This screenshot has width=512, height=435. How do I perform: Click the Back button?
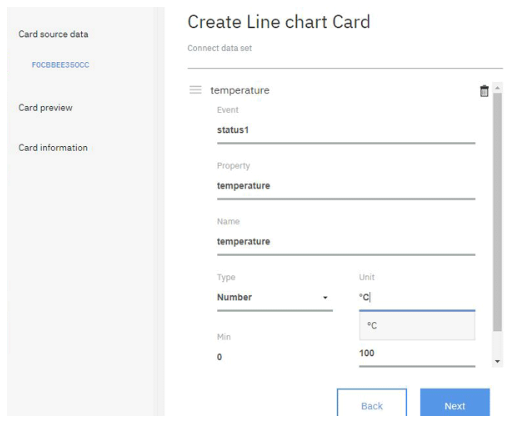372,402
